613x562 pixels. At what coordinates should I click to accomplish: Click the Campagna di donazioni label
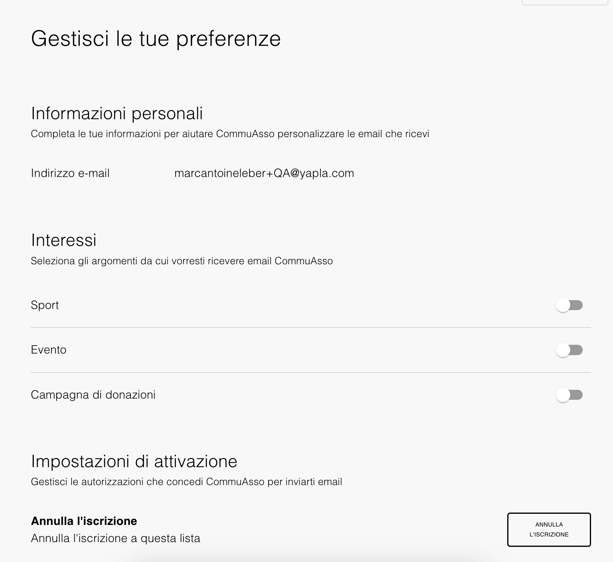coord(93,395)
